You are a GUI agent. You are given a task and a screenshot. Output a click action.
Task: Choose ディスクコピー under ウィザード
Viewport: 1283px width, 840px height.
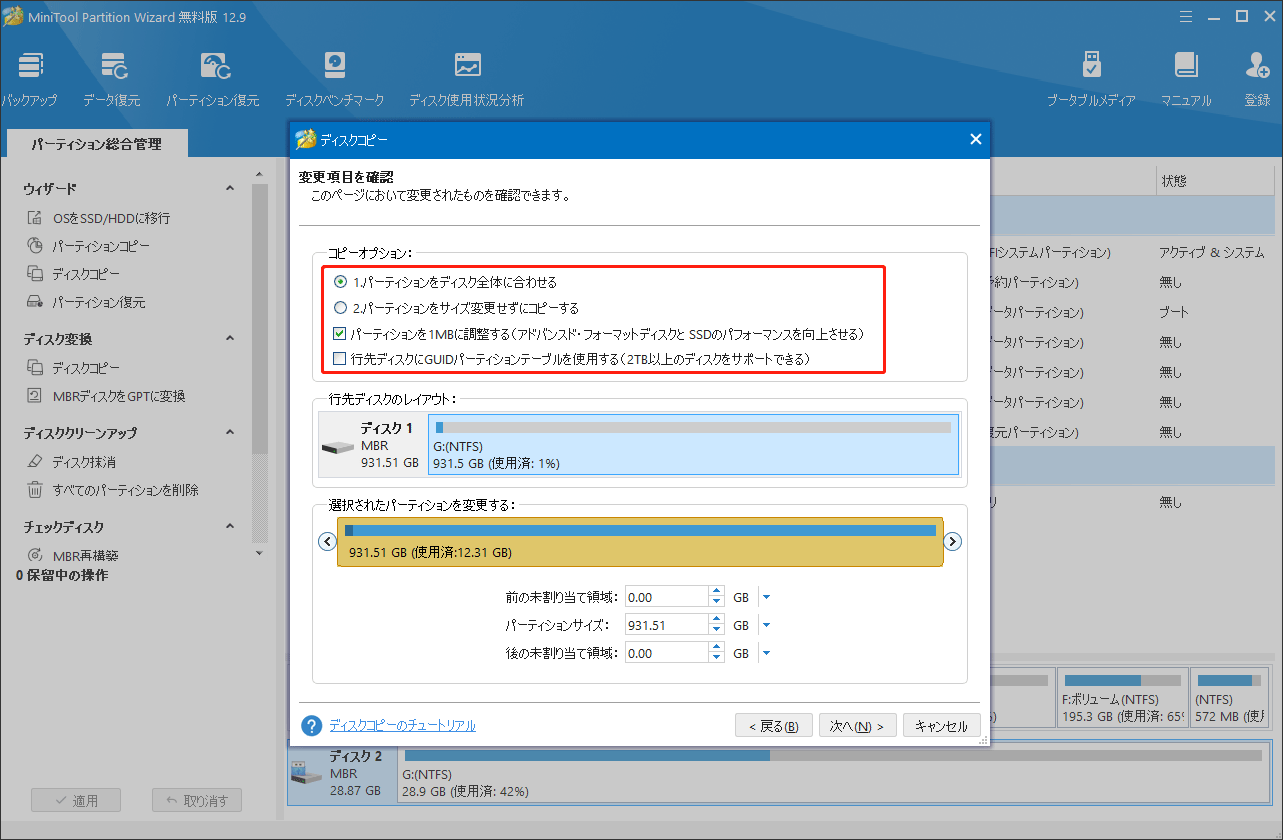point(85,274)
